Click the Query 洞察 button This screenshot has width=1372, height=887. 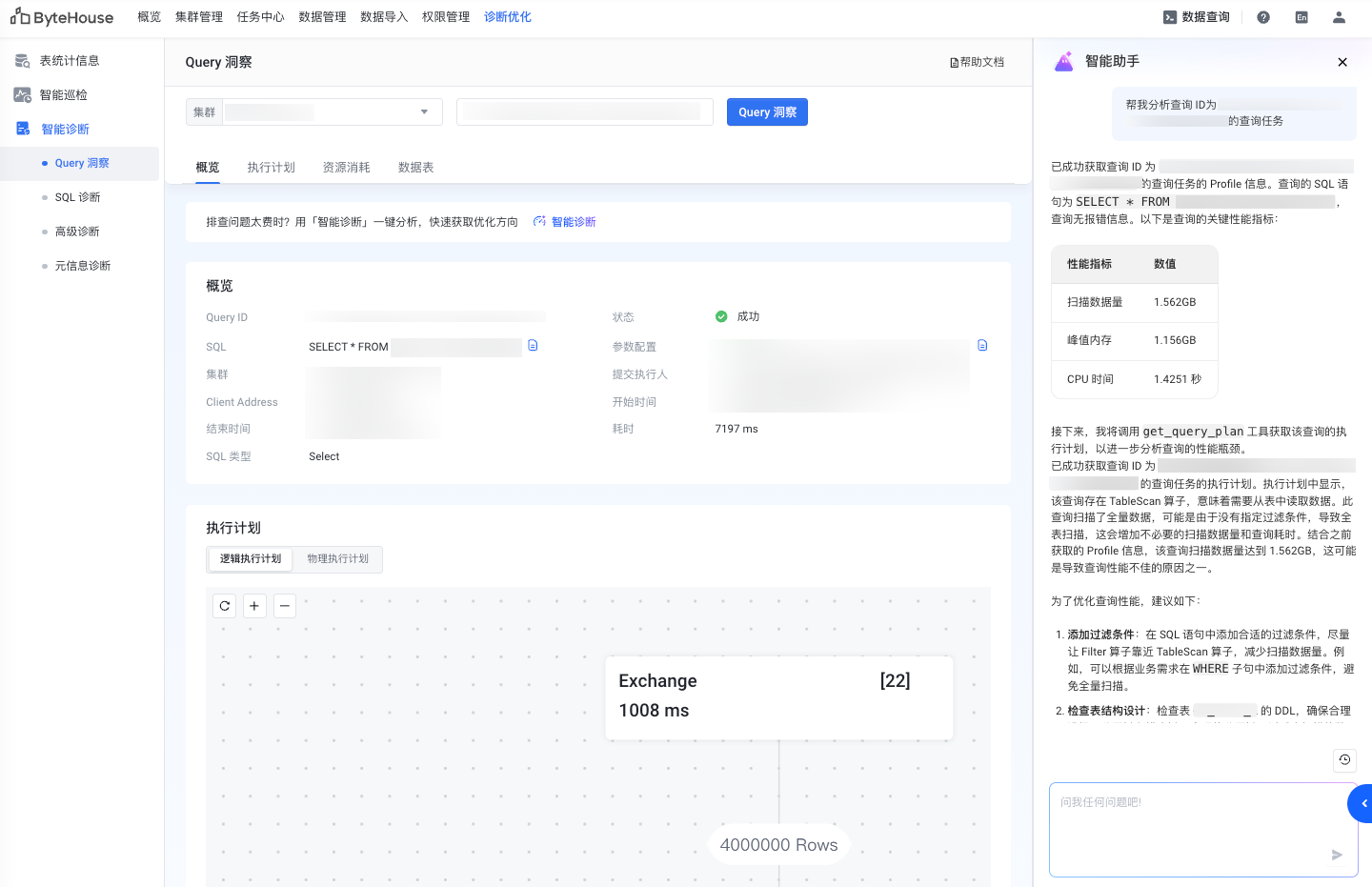pos(767,112)
